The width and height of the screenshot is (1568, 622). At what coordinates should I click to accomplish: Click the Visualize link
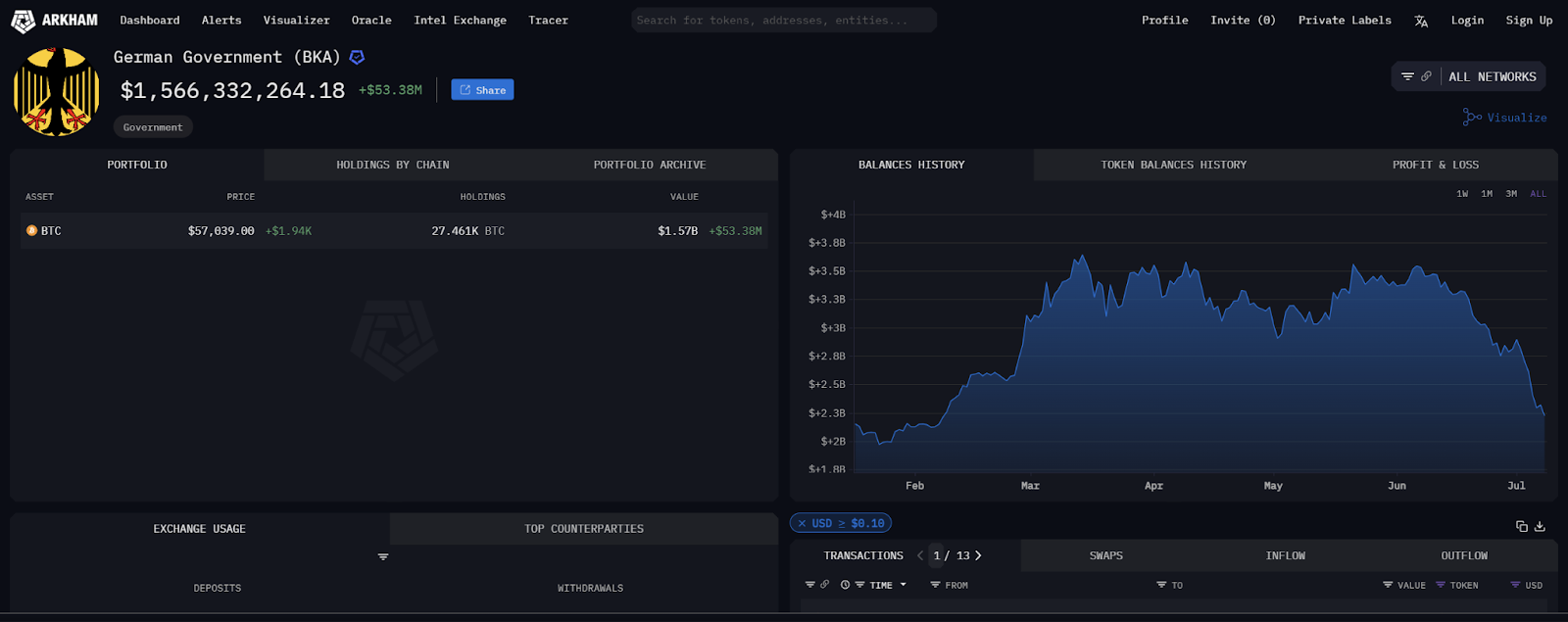1504,118
